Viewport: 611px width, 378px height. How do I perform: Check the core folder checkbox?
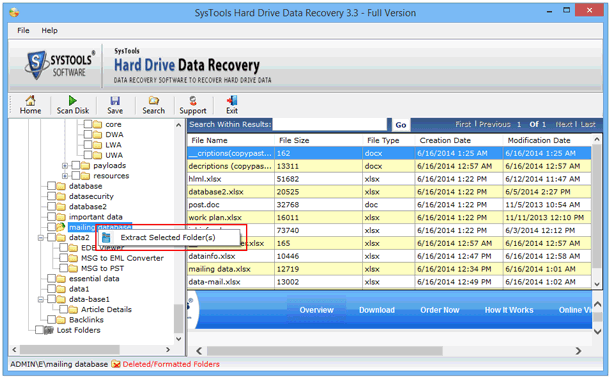88,124
